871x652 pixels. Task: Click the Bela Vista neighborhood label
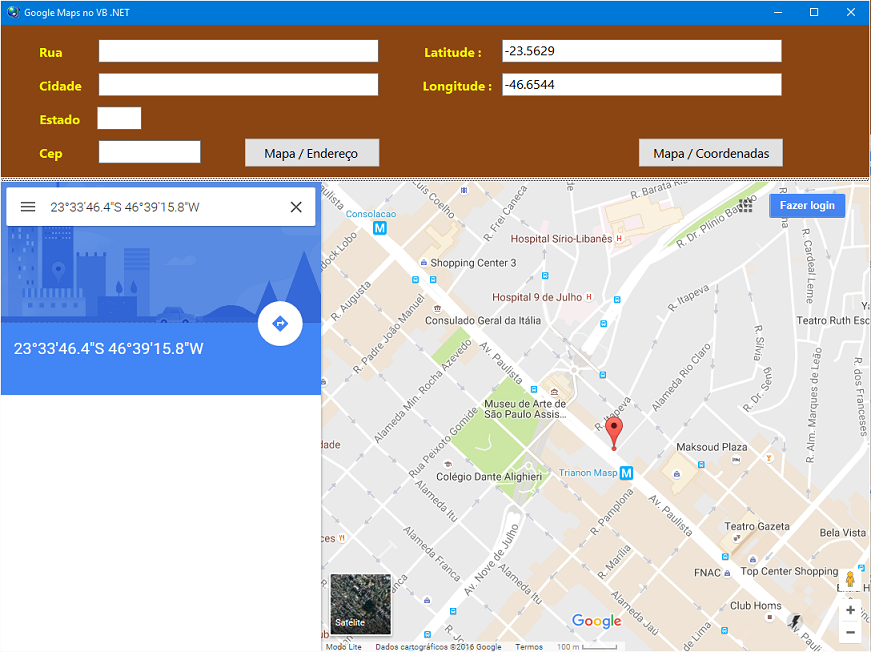click(843, 533)
